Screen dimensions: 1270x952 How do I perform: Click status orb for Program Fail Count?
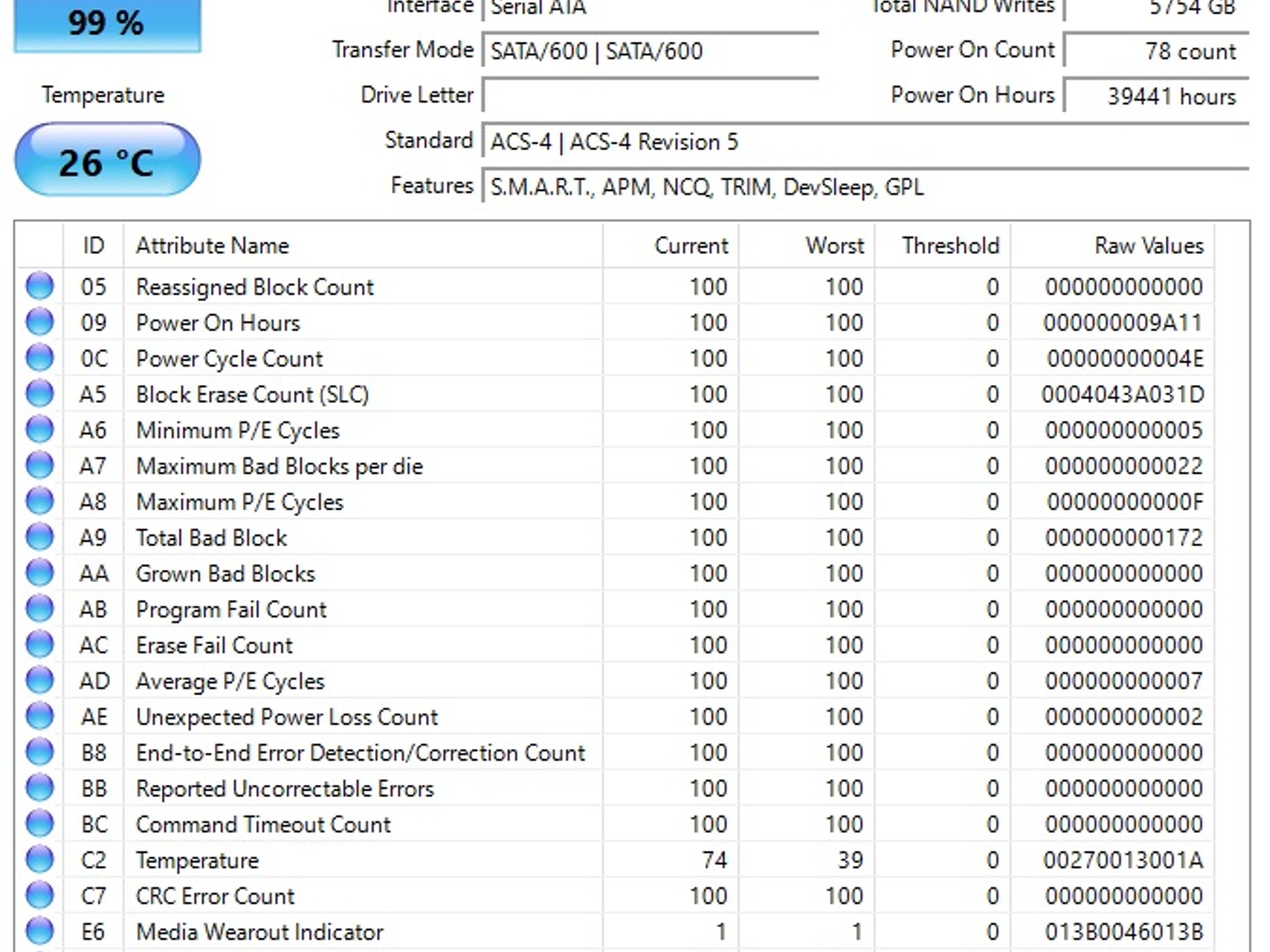pyautogui.click(x=40, y=609)
